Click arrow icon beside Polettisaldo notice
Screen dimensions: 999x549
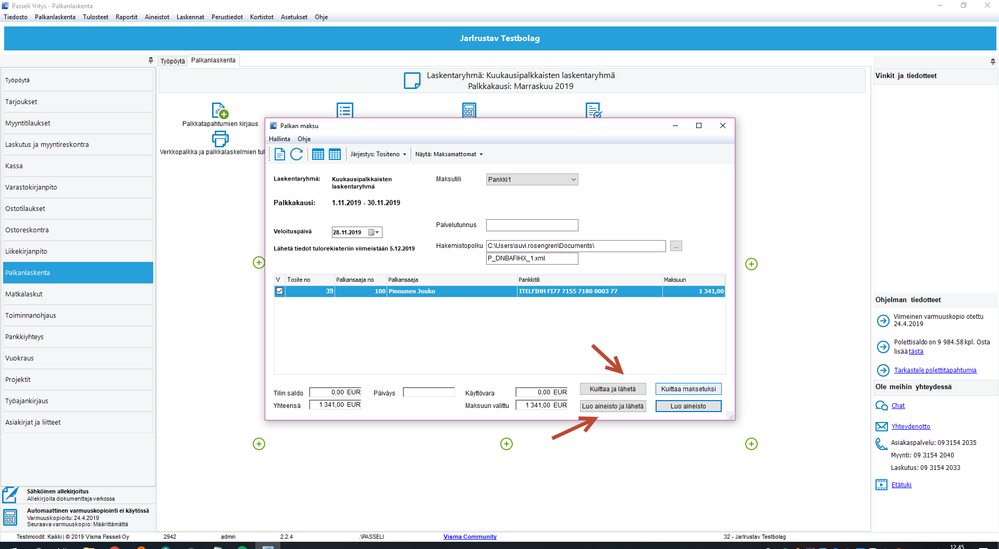coord(883,346)
